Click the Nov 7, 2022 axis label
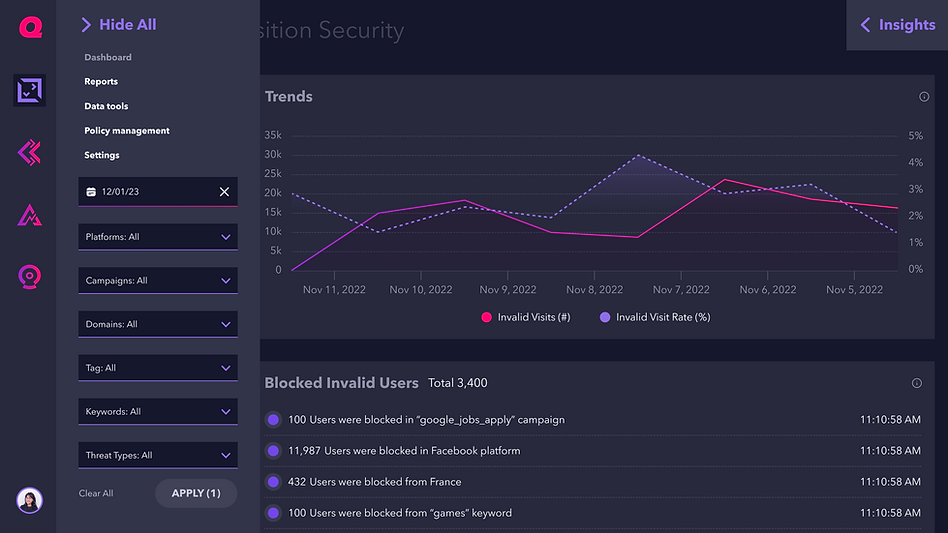Viewport: 948px width, 533px height. 681,289
